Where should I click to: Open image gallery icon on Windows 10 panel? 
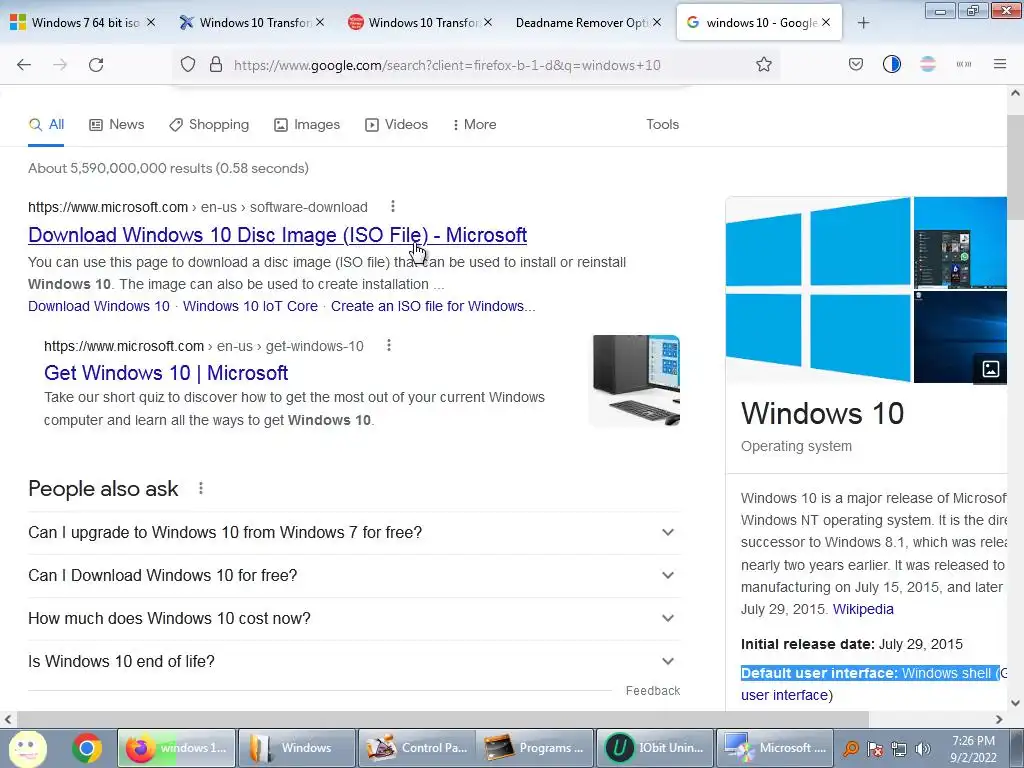point(990,369)
